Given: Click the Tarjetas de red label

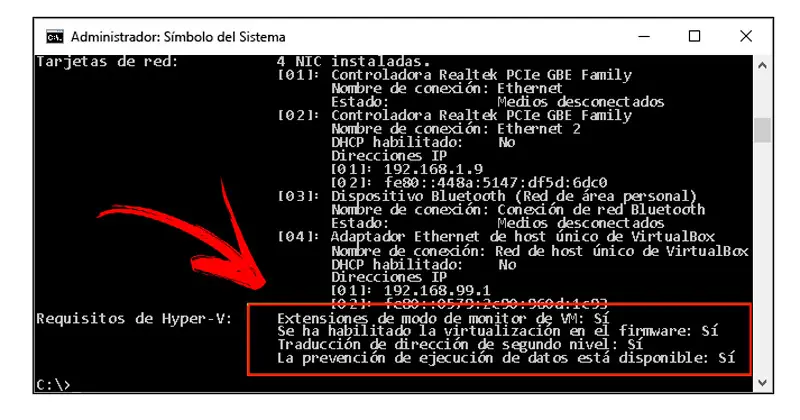Looking at the screenshot, I should click(x=107, y=62).
